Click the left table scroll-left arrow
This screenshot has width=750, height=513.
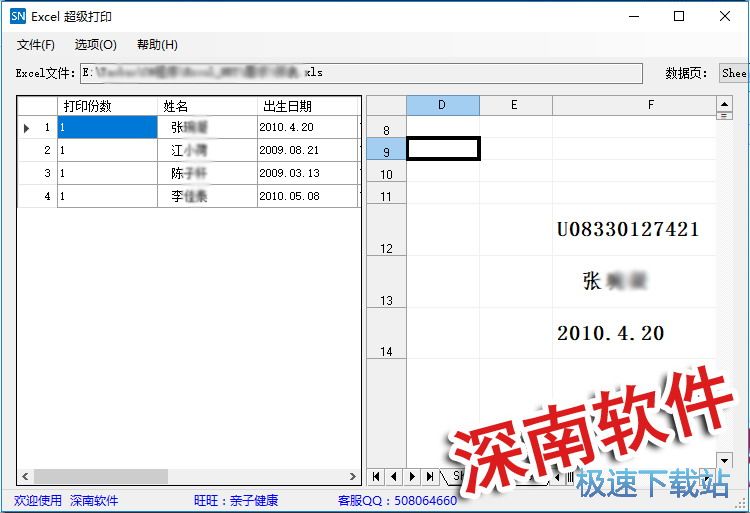pyautogui.click(x=25, y=477)
